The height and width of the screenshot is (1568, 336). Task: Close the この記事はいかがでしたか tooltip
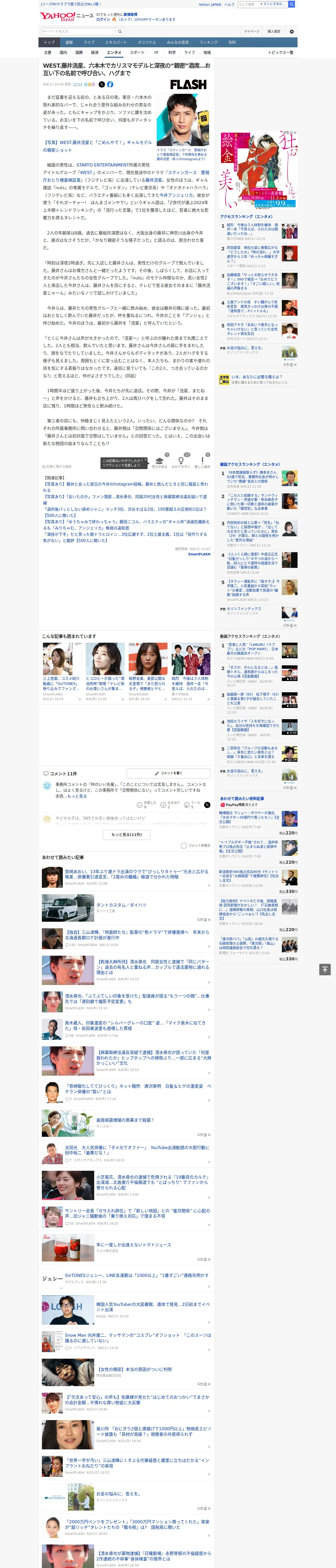tap(146, 460)
